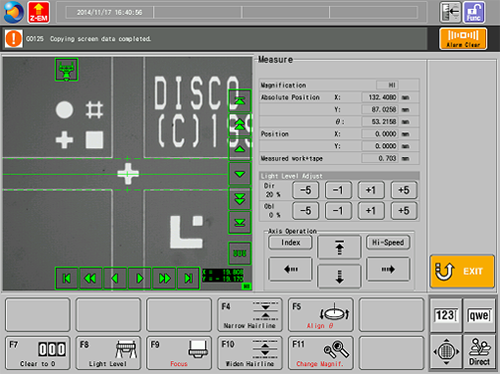The image size is (500, 374).
Task: Click the blue globe logo icon
Action: coord(13,12)
